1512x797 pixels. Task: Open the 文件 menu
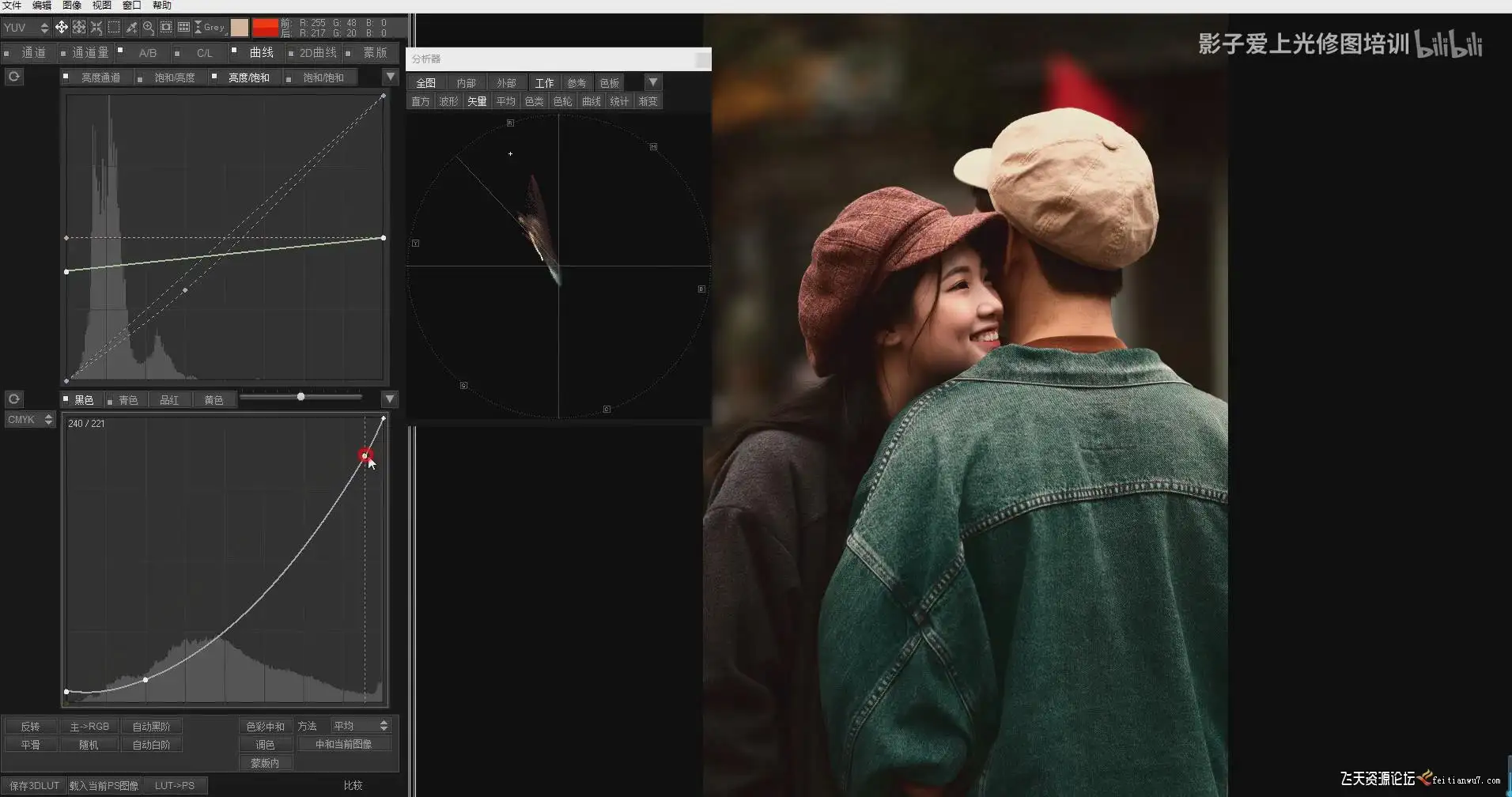(x=12, y=6)
